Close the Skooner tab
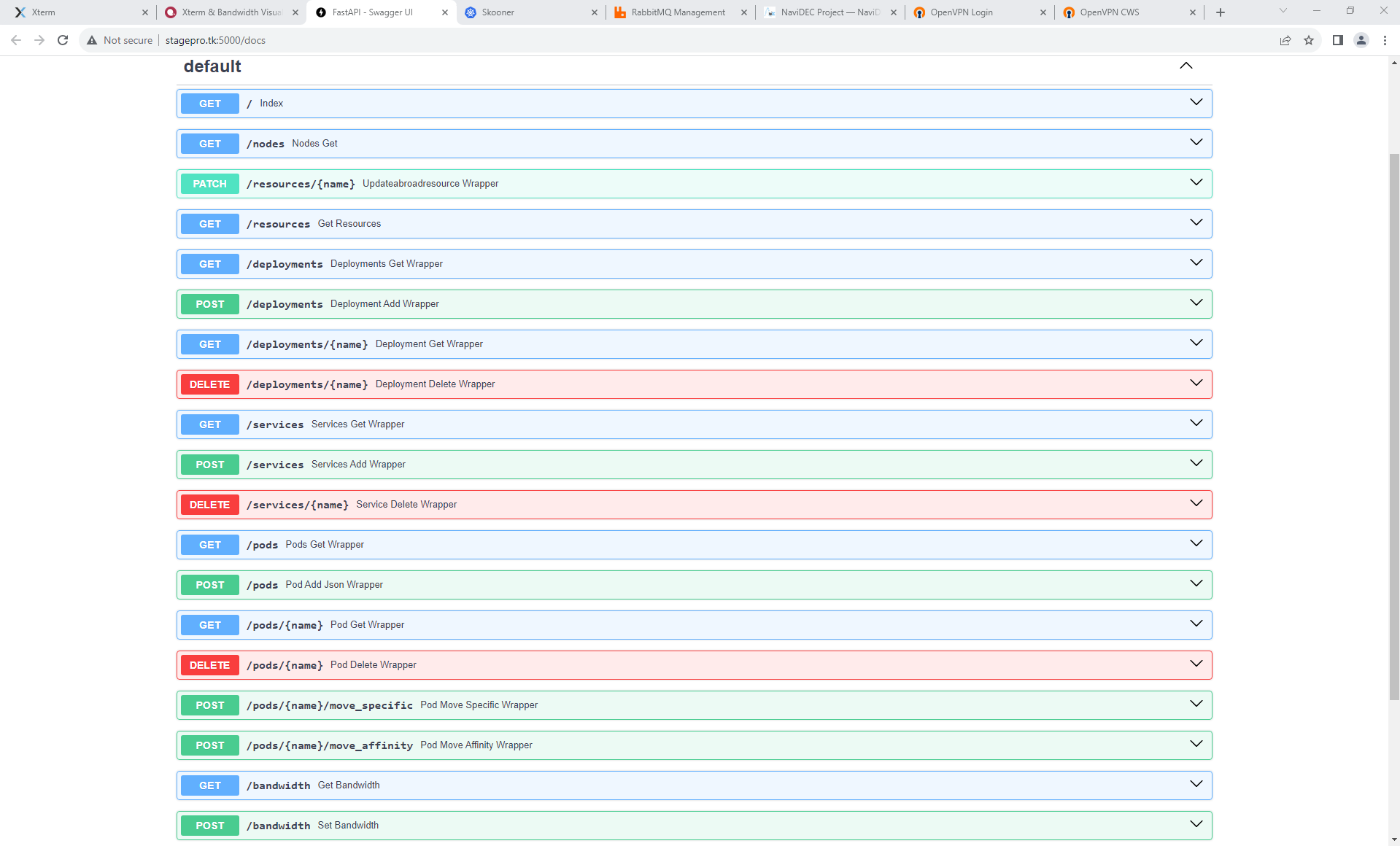This screenshot has width=1400, height=846. point(595,12)
